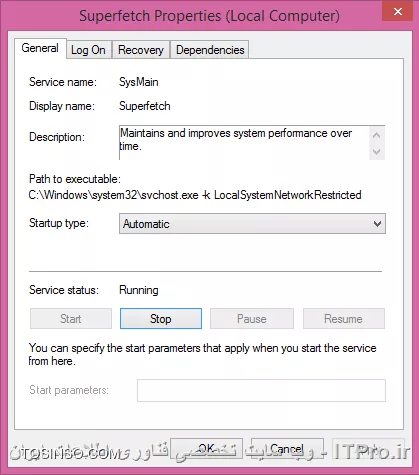Click the Pause service button
The height and width of the screenshot is (475, 419).
252,319
